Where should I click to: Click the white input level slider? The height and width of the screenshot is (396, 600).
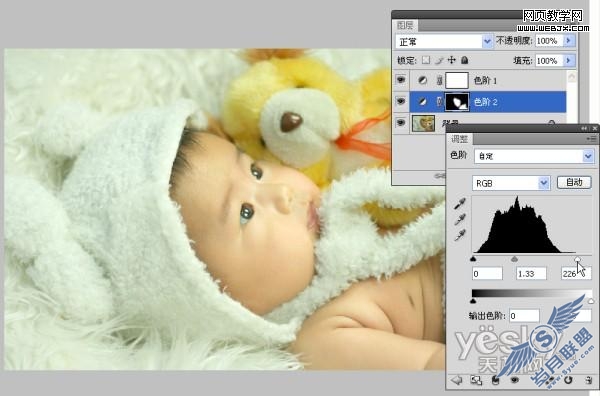pyautogui.click(x=577, y=259)
